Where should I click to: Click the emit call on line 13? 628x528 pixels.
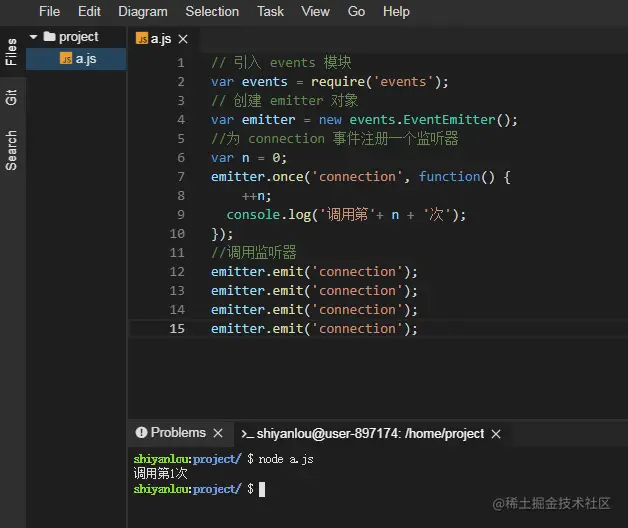click(314, 291)
